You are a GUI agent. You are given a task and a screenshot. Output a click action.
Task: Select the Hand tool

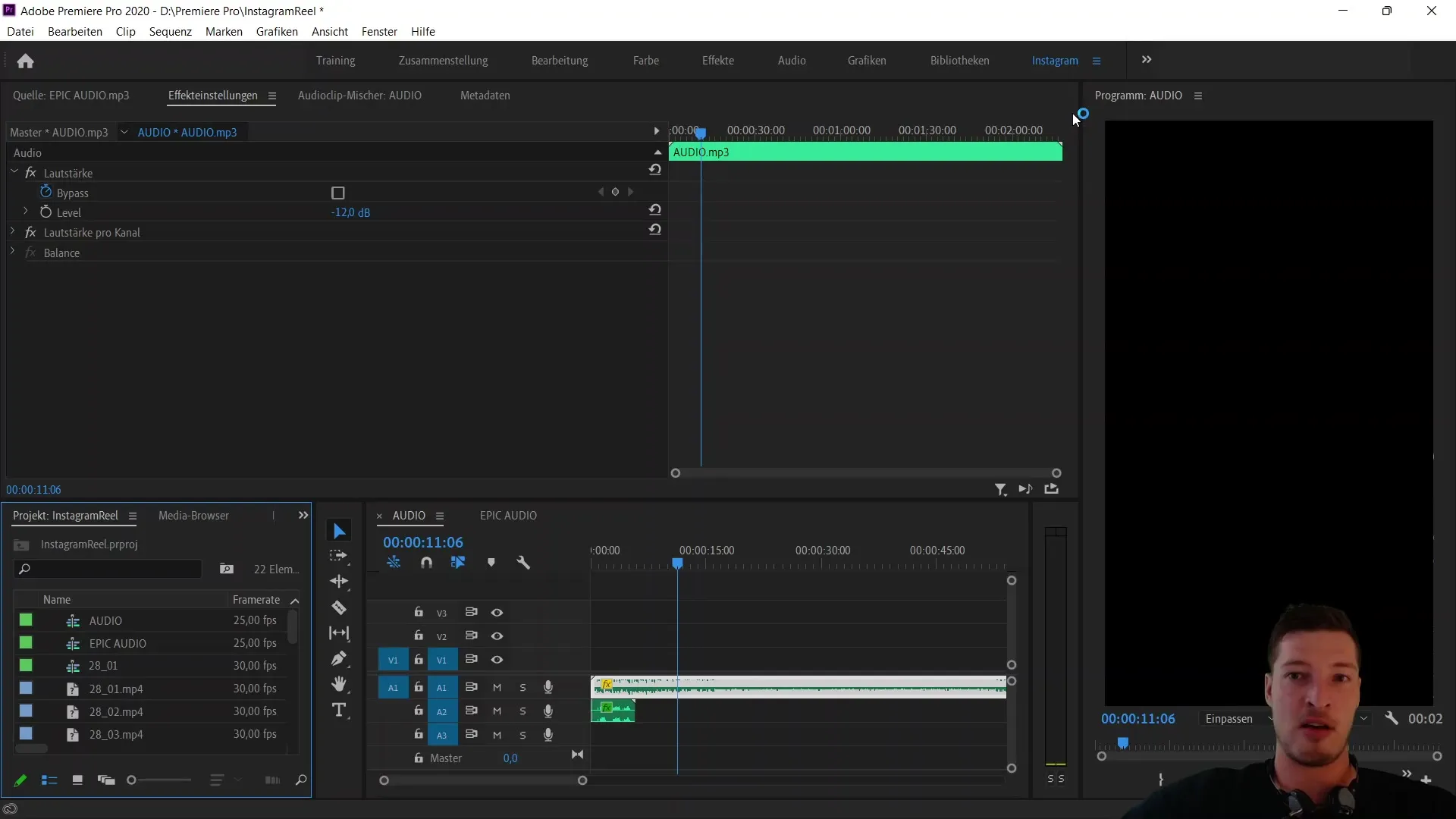pyautogui.click(x=339, y=684)
